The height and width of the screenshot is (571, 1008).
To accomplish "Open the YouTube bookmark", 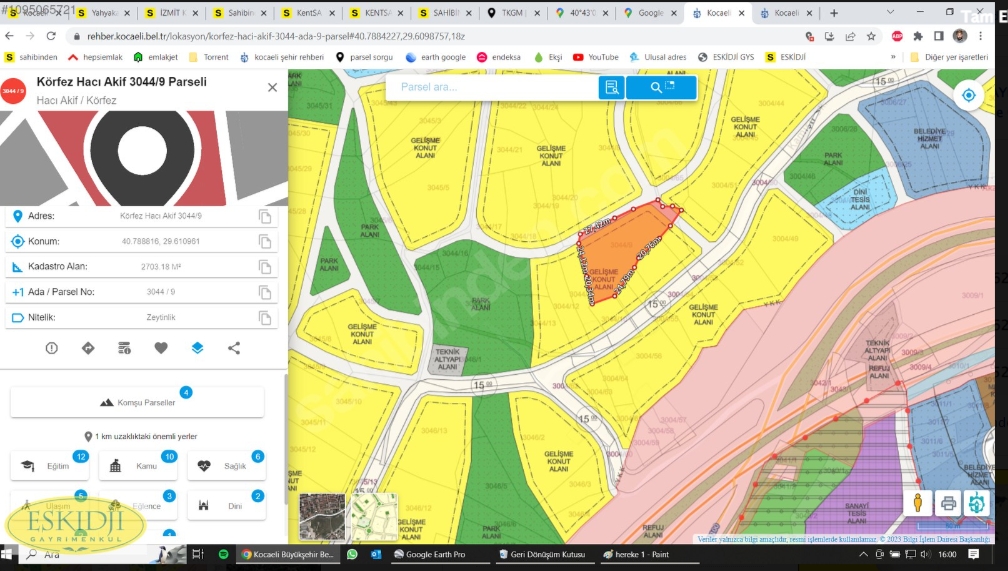I will [596, 57].
